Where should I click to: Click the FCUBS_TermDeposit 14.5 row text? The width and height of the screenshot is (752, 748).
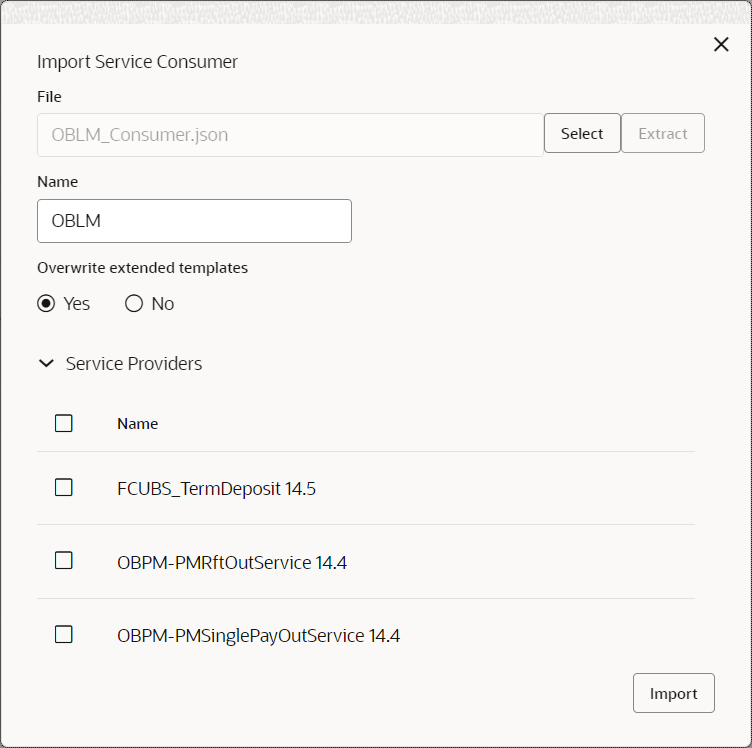(216, 489)
